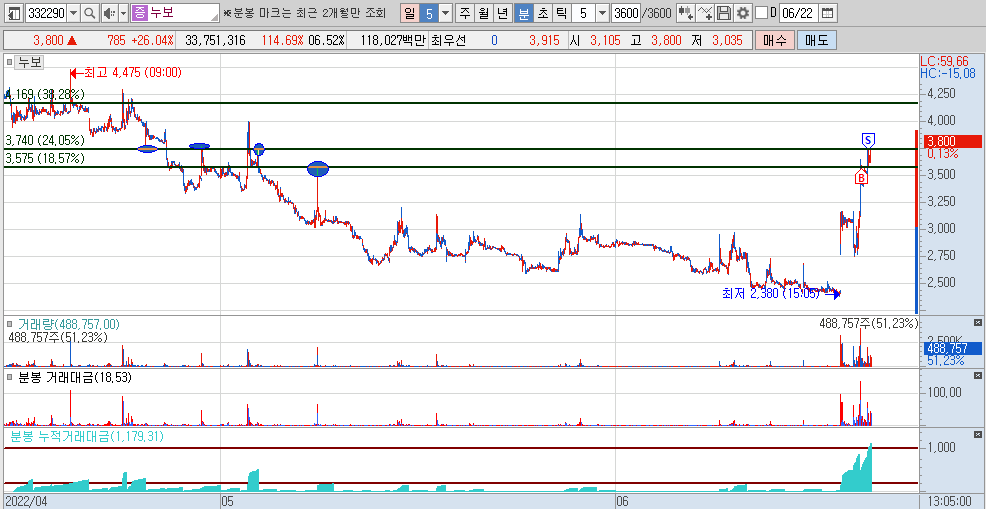Click the 118,027백만 trading value

coord(393,41)
